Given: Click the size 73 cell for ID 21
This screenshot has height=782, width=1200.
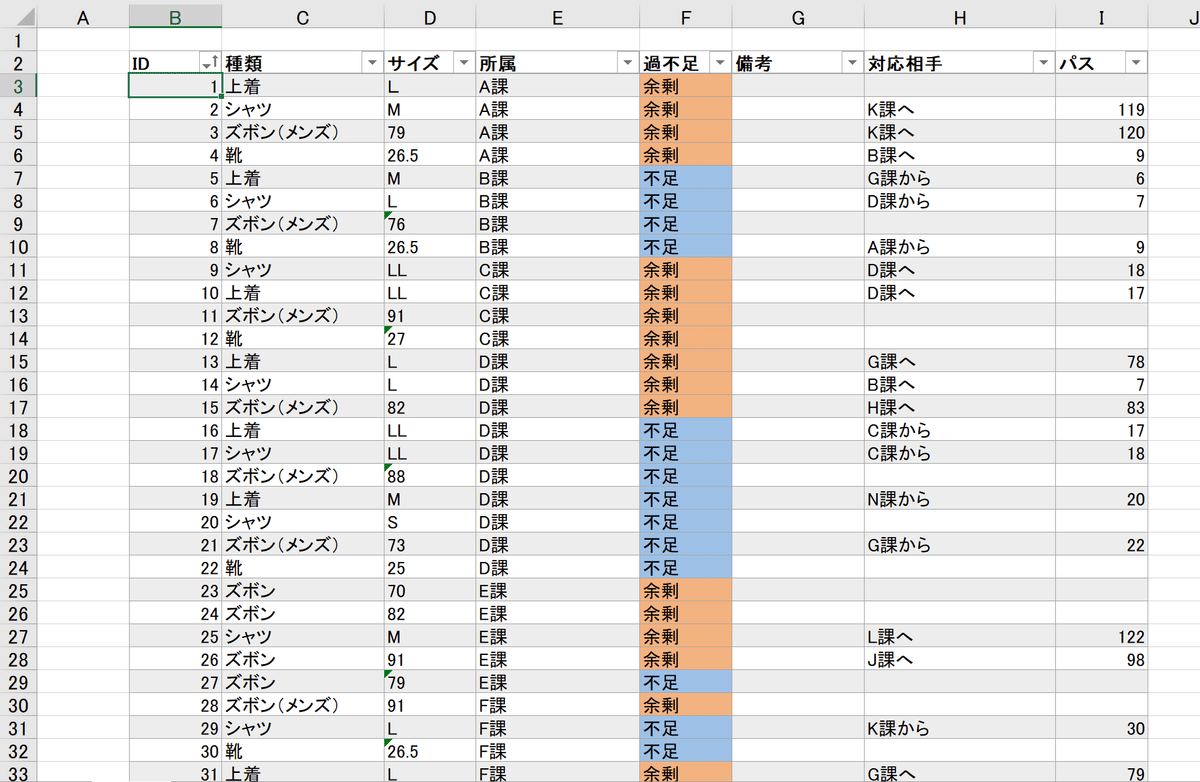Looking at the screenshot, I should 430,545.
